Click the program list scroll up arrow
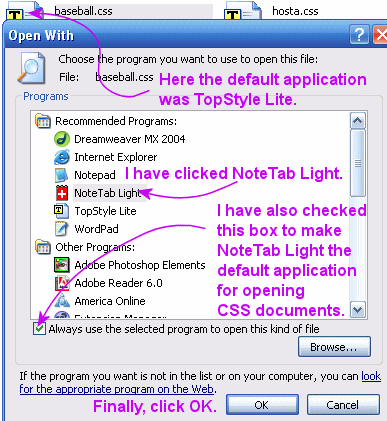Screen dimensions: 387x421 (x=358, y=120)
